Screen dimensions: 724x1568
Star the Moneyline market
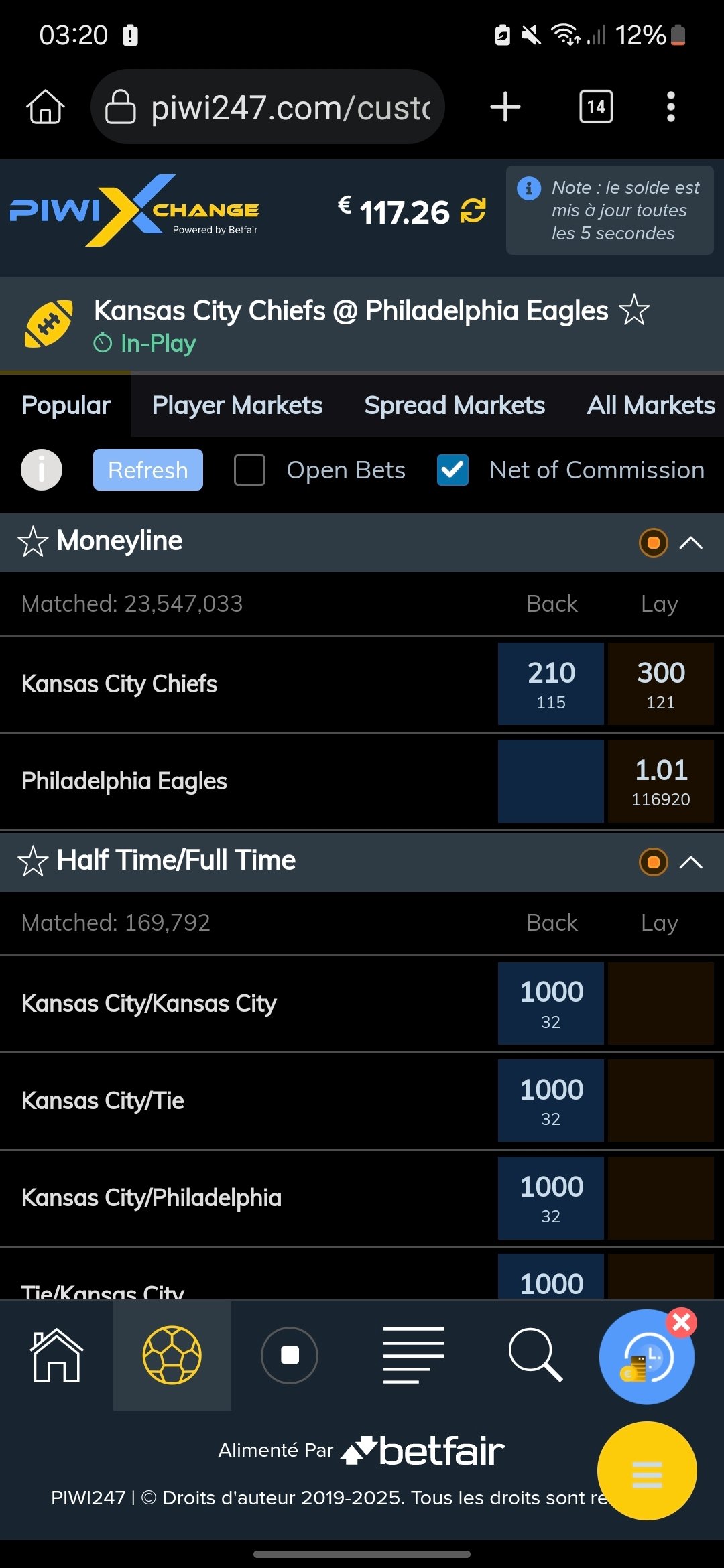[33, 541]
